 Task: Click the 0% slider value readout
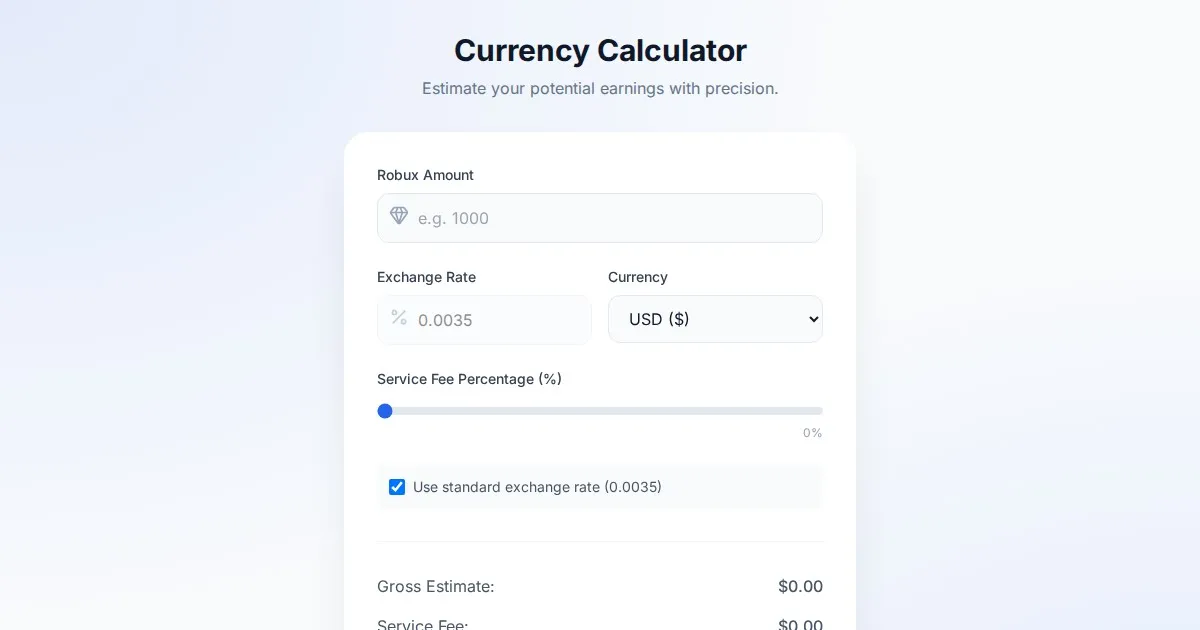click(x=812, y=433)
